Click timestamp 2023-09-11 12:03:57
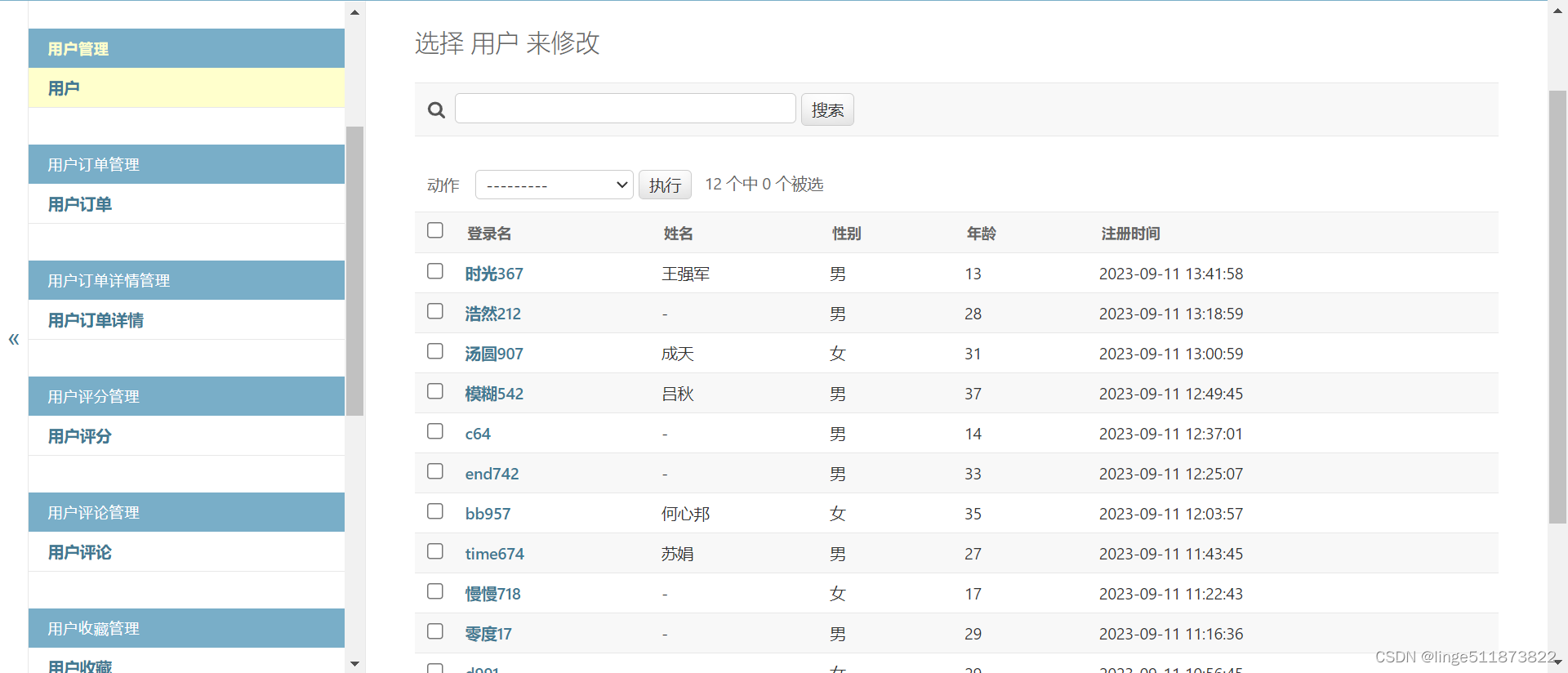The height and width of the screenshot is (673, 1568). [1171, 514]
